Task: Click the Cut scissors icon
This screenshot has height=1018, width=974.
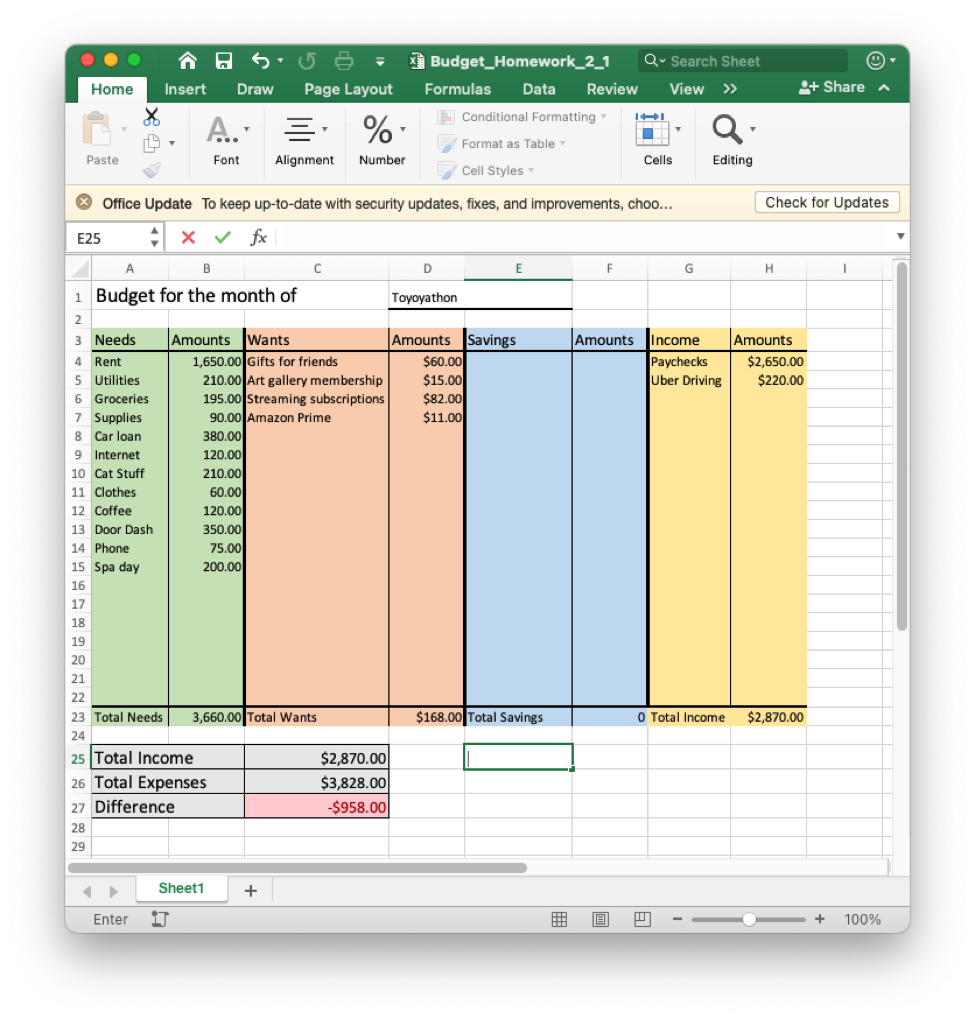Action: pos(152,117)
